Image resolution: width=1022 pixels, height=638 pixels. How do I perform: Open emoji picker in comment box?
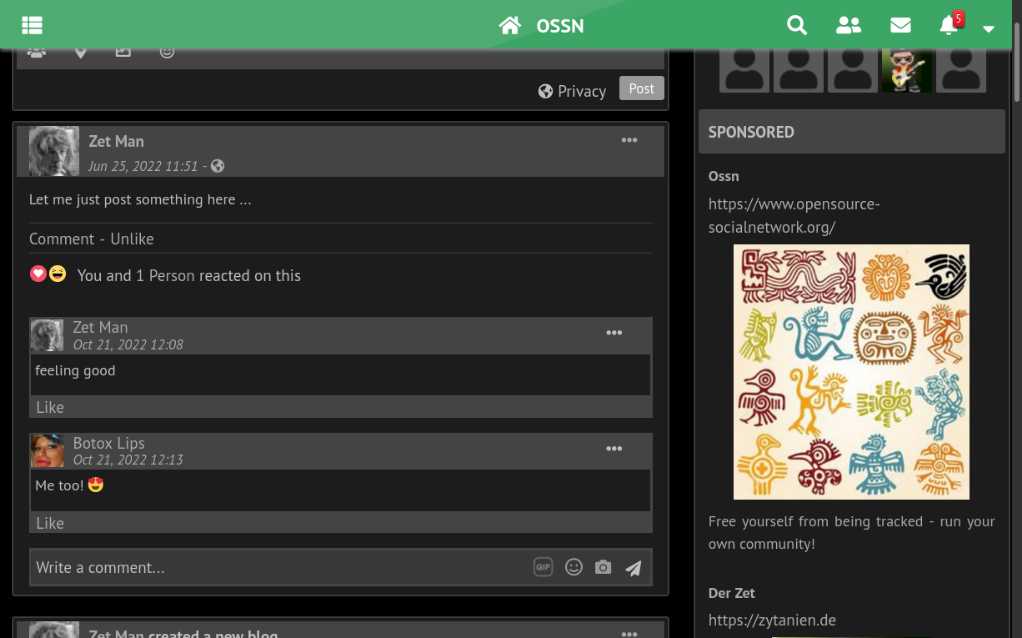pos(574,567)
